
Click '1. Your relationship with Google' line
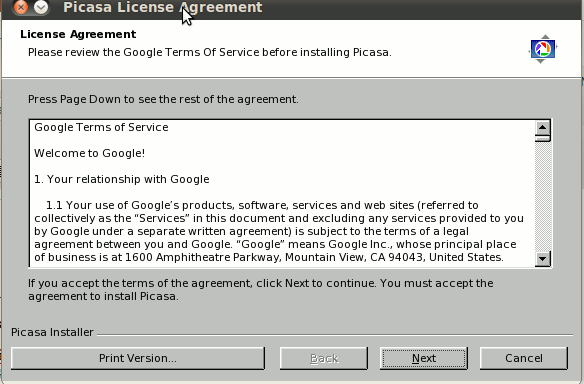122,180
